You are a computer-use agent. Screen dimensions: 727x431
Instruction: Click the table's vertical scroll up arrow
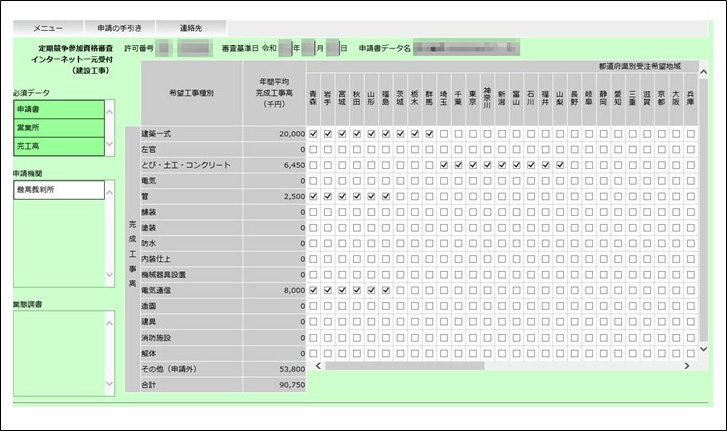coord(703,72)
